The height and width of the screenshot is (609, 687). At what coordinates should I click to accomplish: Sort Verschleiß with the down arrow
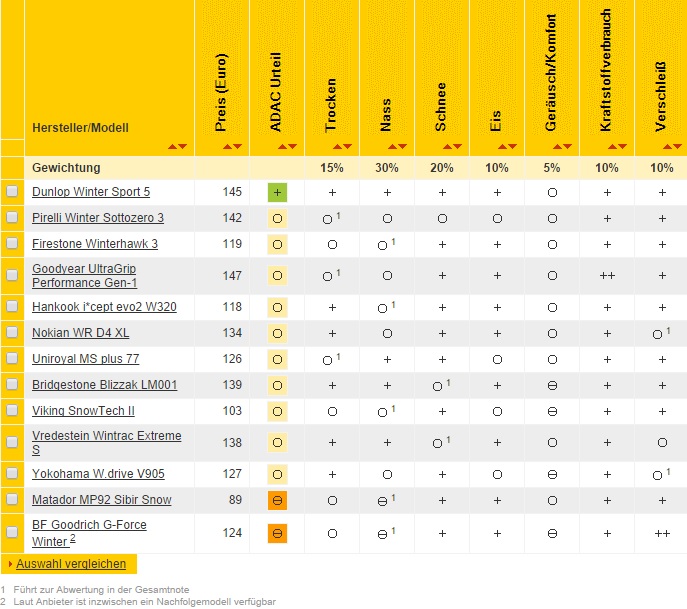[677, 146]
